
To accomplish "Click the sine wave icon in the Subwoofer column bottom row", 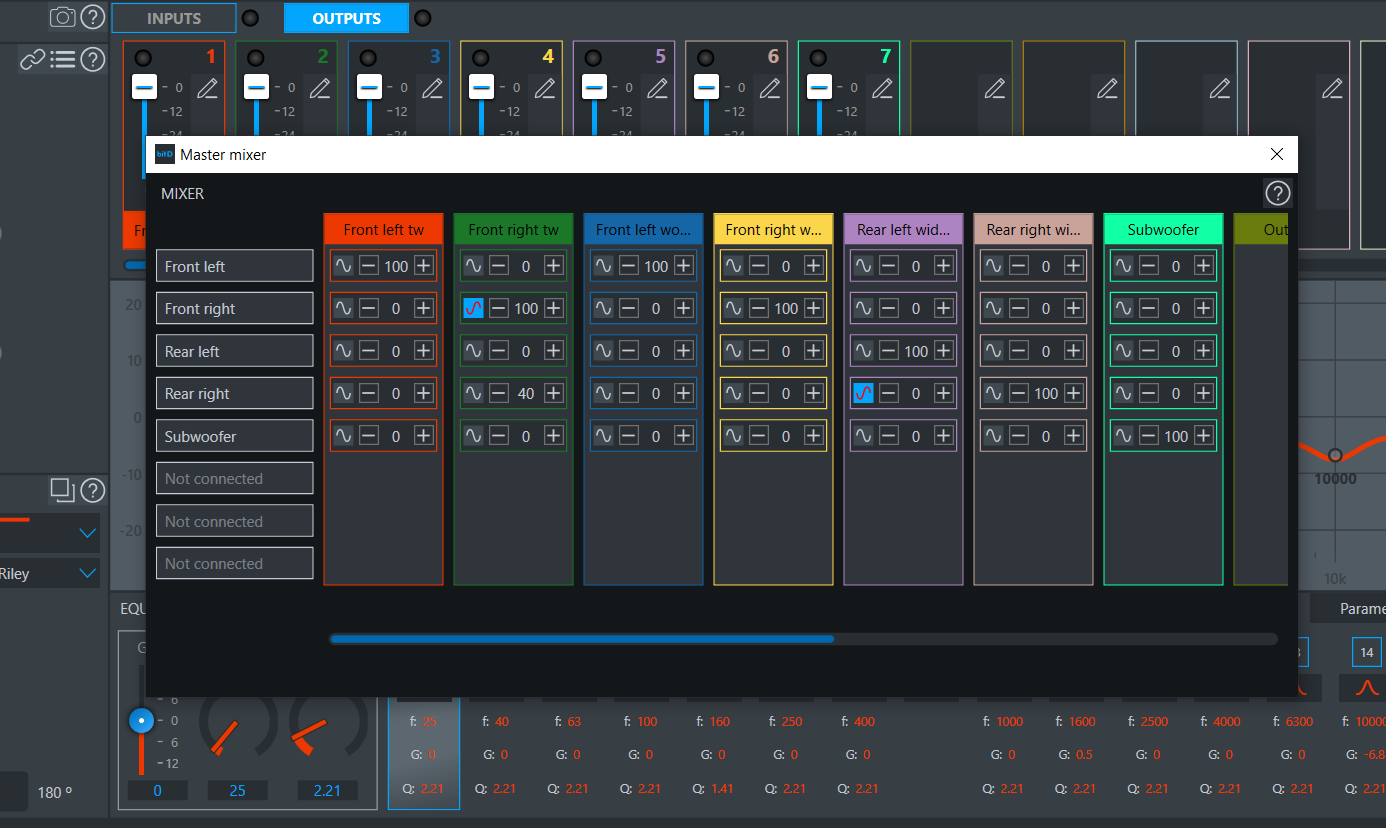I will coord(1124,435).
